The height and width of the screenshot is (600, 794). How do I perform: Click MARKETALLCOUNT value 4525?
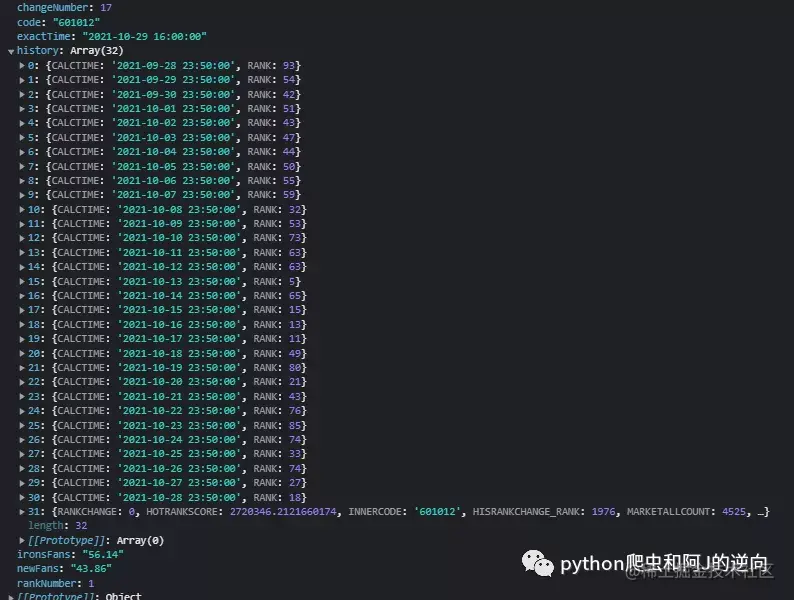coord(734,512)
